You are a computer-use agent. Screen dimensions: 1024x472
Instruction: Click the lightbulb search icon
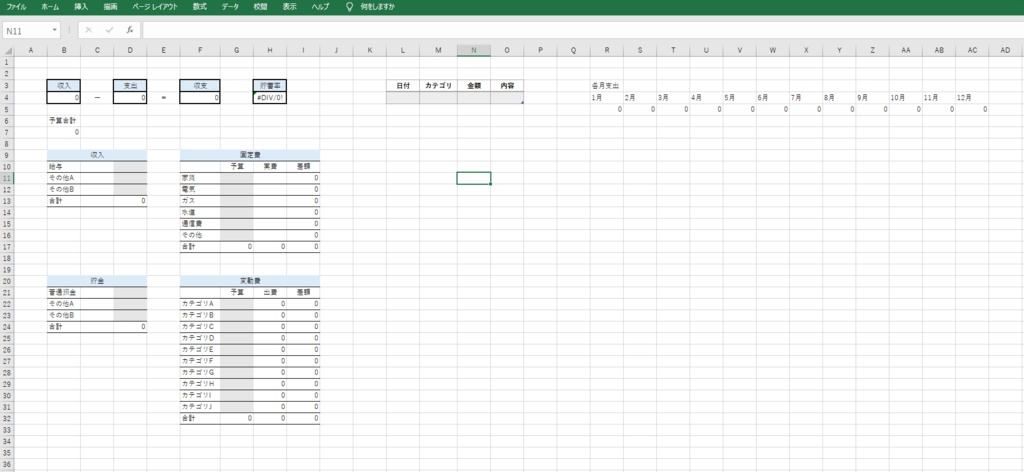pos(349,7)
